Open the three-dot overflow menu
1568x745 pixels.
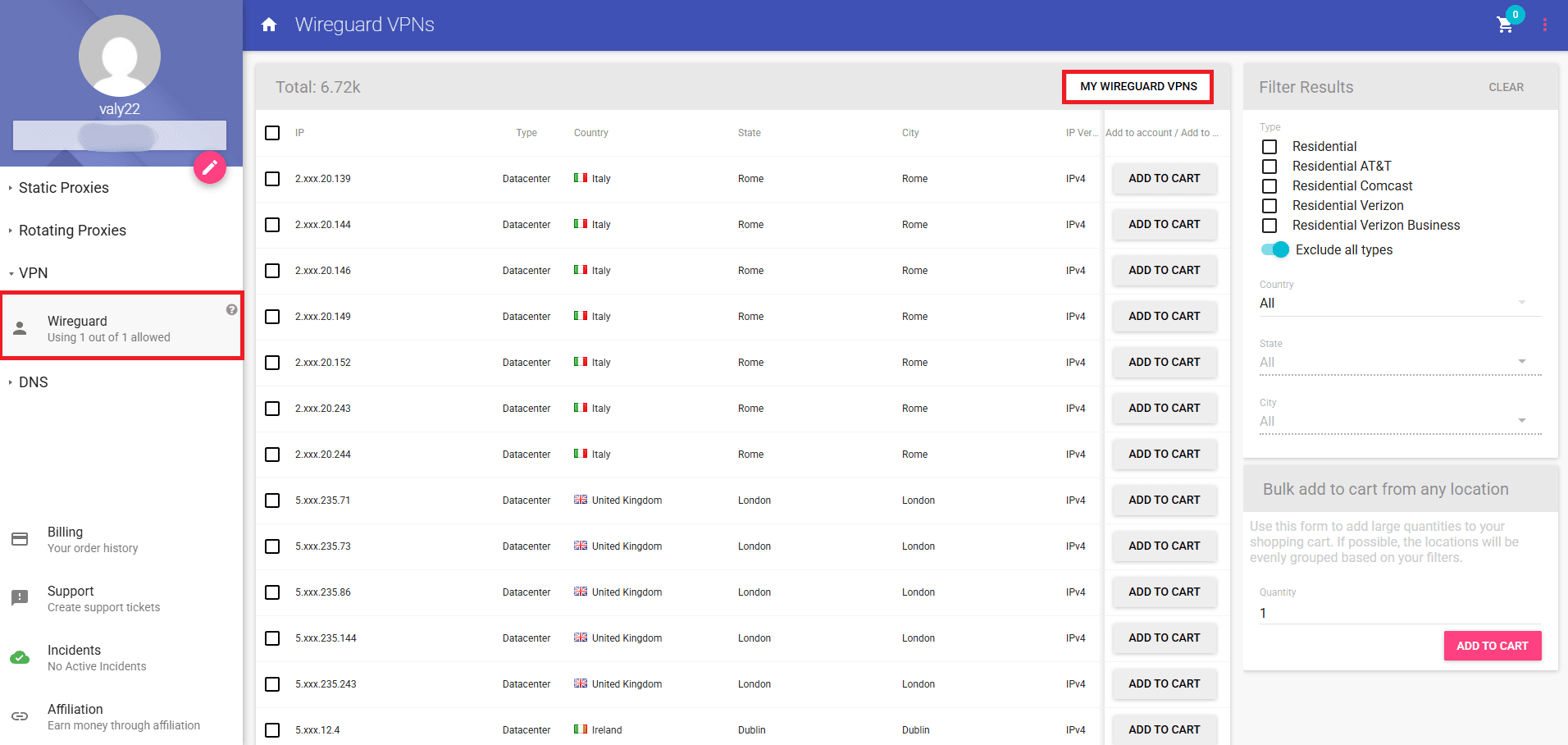tap(1546, 24)
